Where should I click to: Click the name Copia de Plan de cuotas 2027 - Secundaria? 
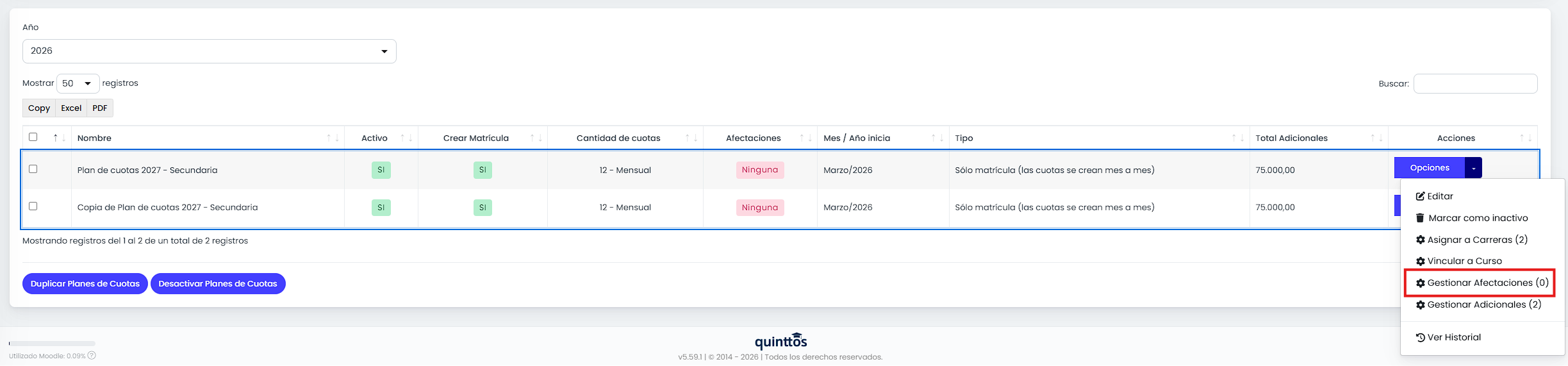167,208
